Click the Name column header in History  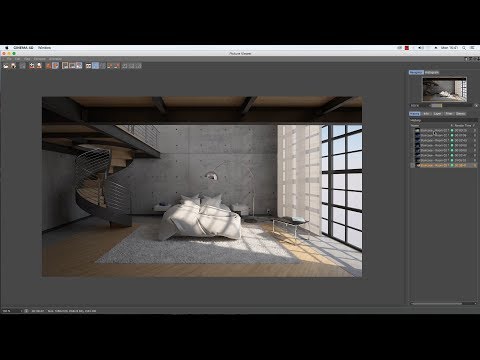(415, 125)
